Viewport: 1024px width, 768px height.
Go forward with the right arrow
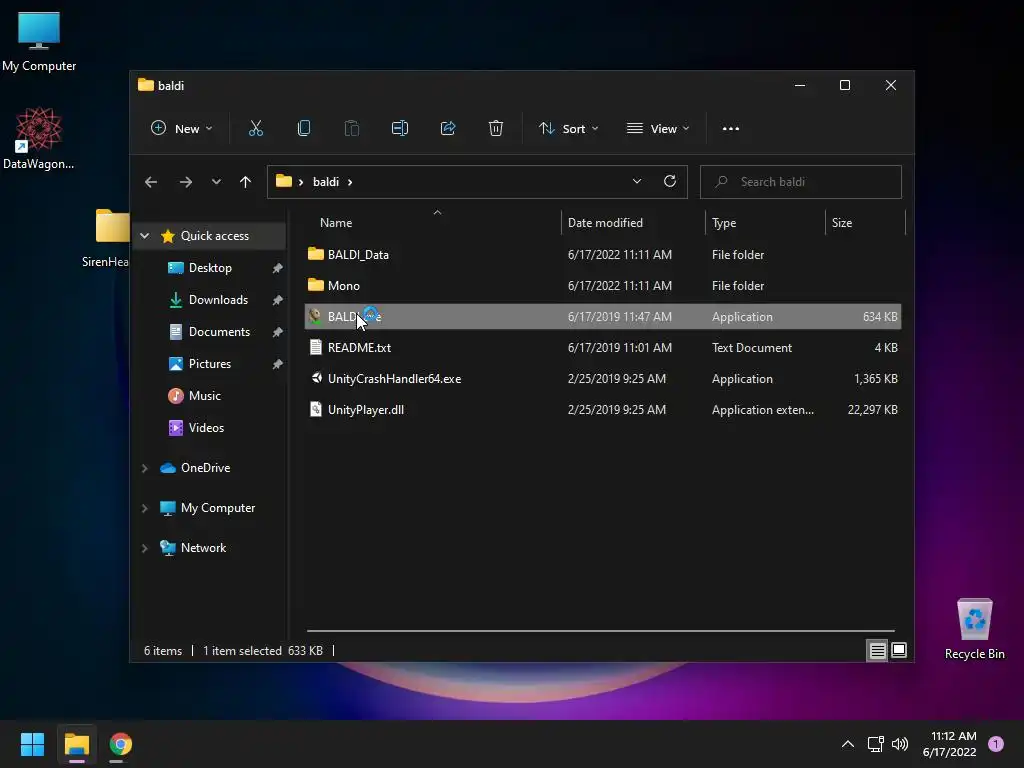(x=185, y=182)
